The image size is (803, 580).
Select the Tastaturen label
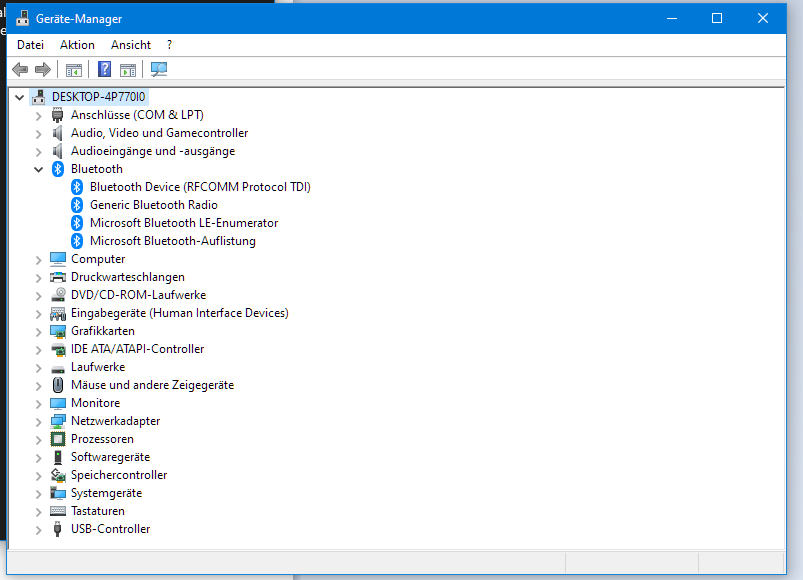97,511
